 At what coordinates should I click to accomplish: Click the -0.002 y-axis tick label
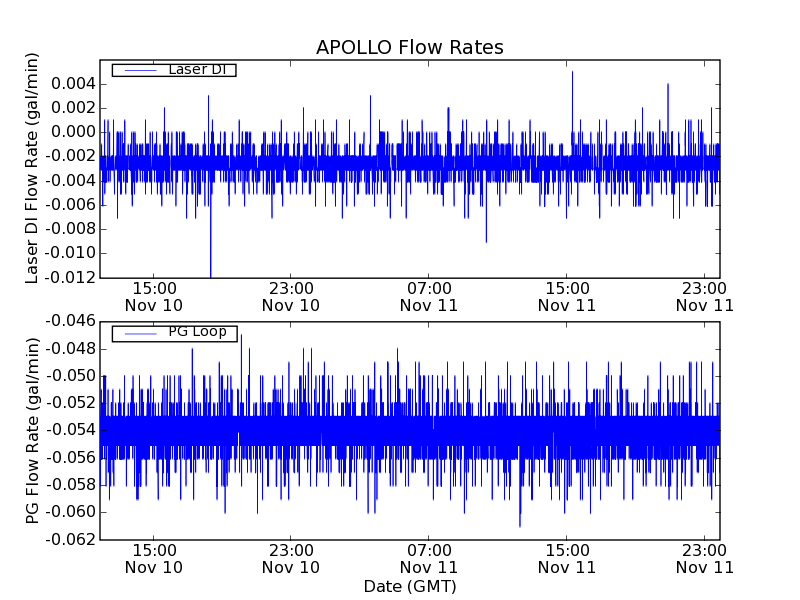point(70,156)
